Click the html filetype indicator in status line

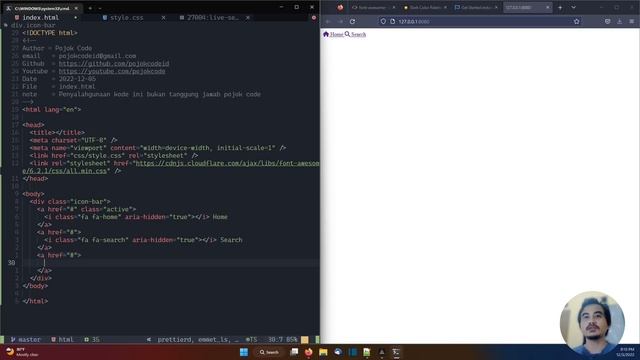(x=62, y=340)
